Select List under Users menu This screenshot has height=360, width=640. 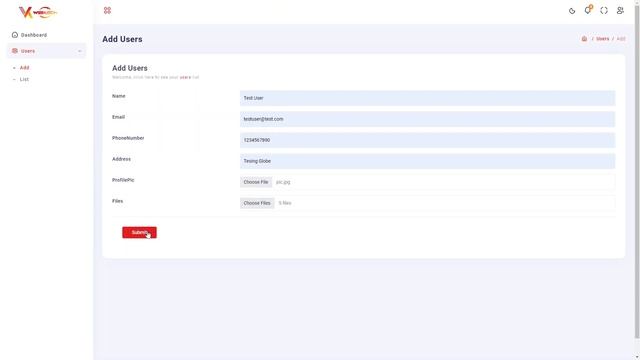click(24, 80)
